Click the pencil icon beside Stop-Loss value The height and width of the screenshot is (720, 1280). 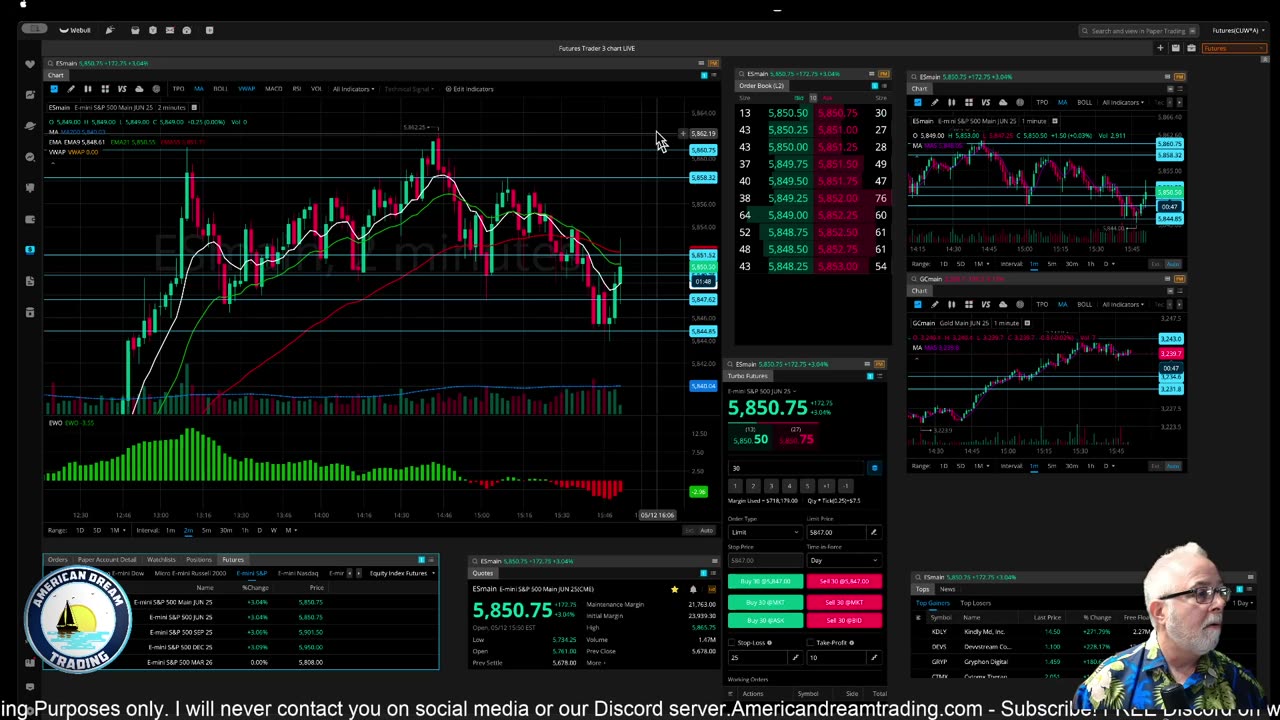(x=795, y=657)
